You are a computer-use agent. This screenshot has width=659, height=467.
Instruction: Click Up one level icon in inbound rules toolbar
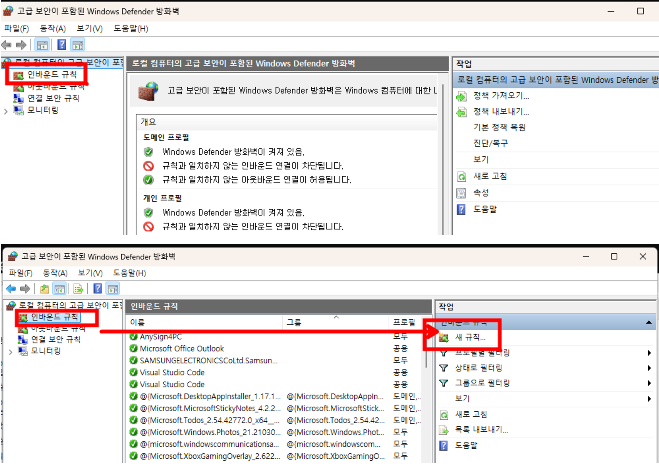(x=45, y=289)
